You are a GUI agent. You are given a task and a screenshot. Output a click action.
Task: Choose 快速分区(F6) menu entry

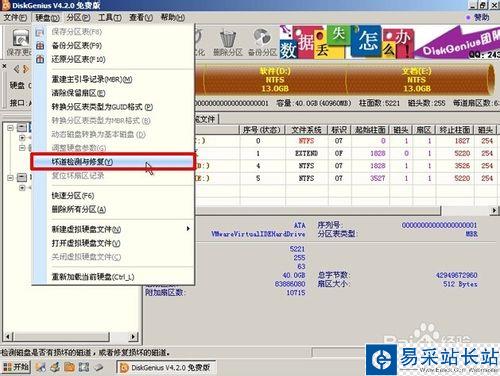(113, 195)
